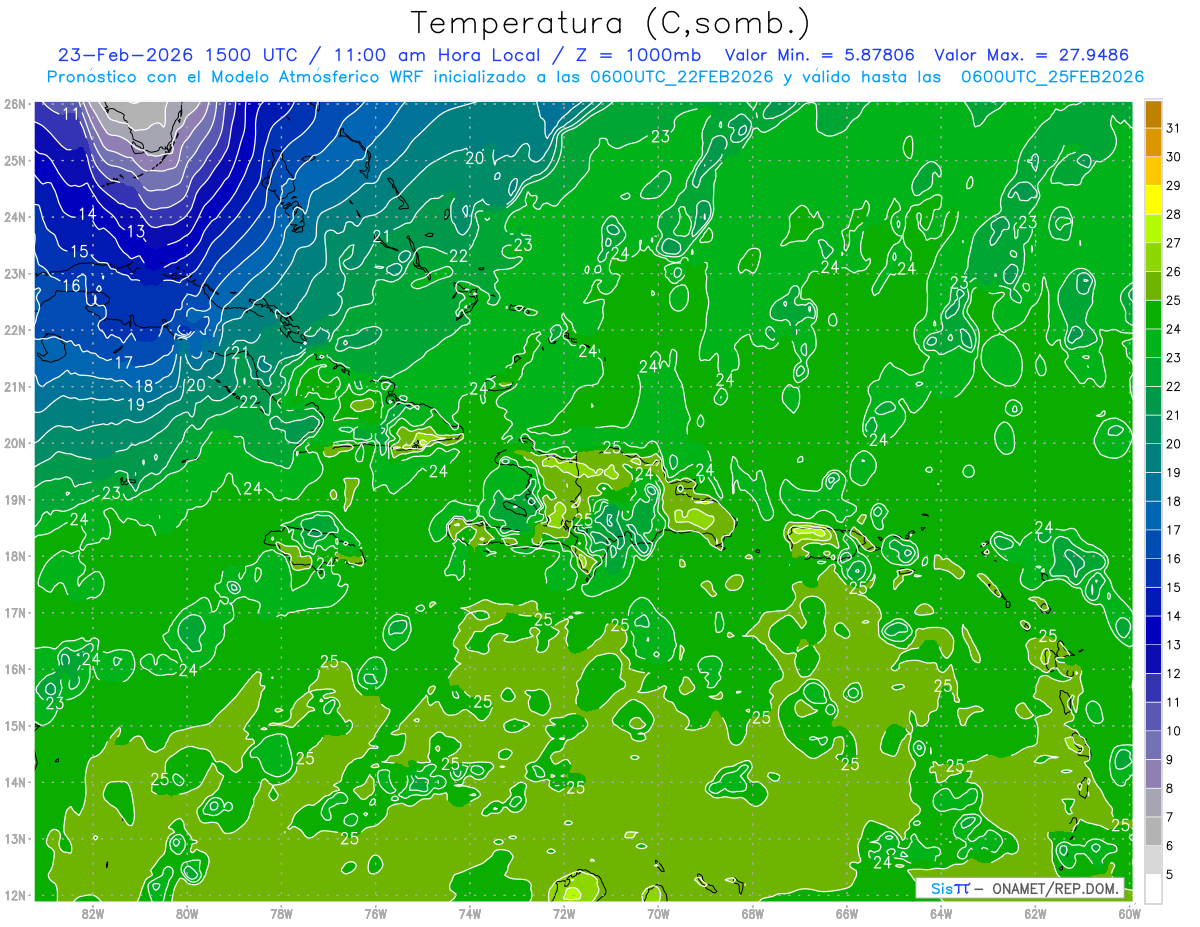Click the title "Temperatura (C,somb.)"
The width and height of the screenshot is (1200, 927).
pos(611,22)
